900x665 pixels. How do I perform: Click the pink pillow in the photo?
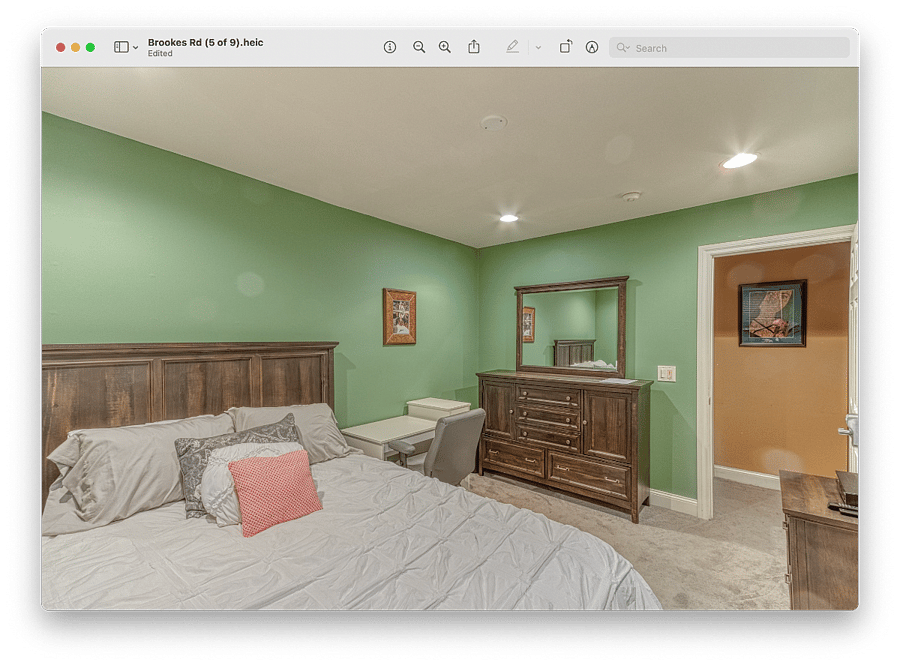coord(275,492)
